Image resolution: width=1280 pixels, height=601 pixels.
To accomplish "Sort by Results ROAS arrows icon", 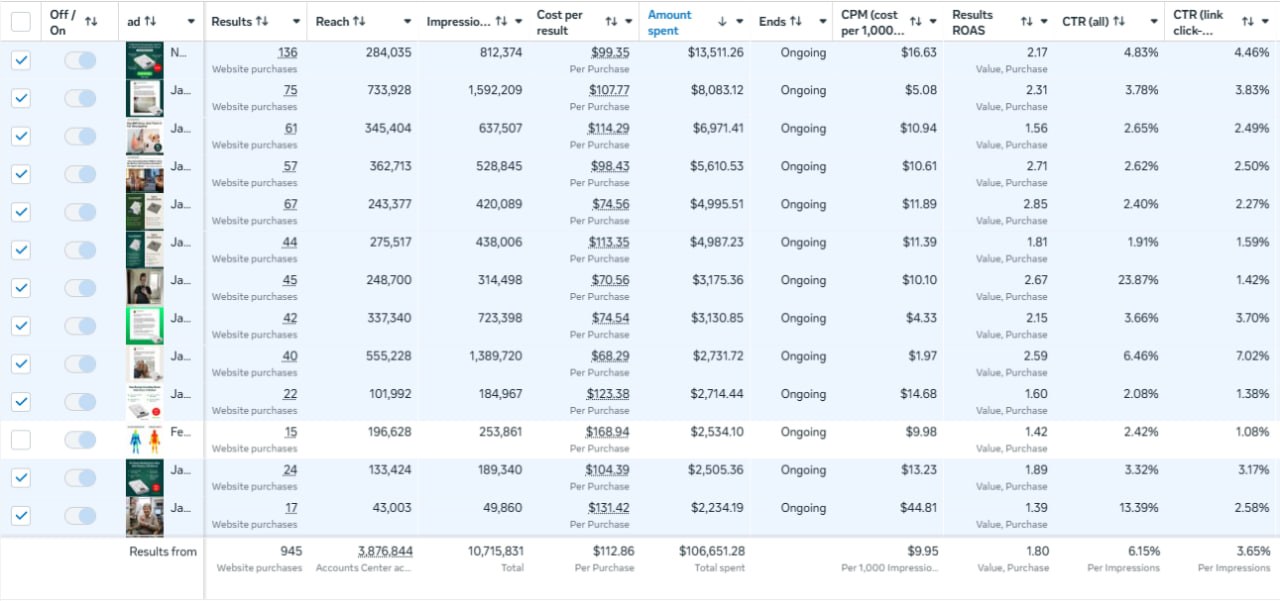I will (1026, 21).
